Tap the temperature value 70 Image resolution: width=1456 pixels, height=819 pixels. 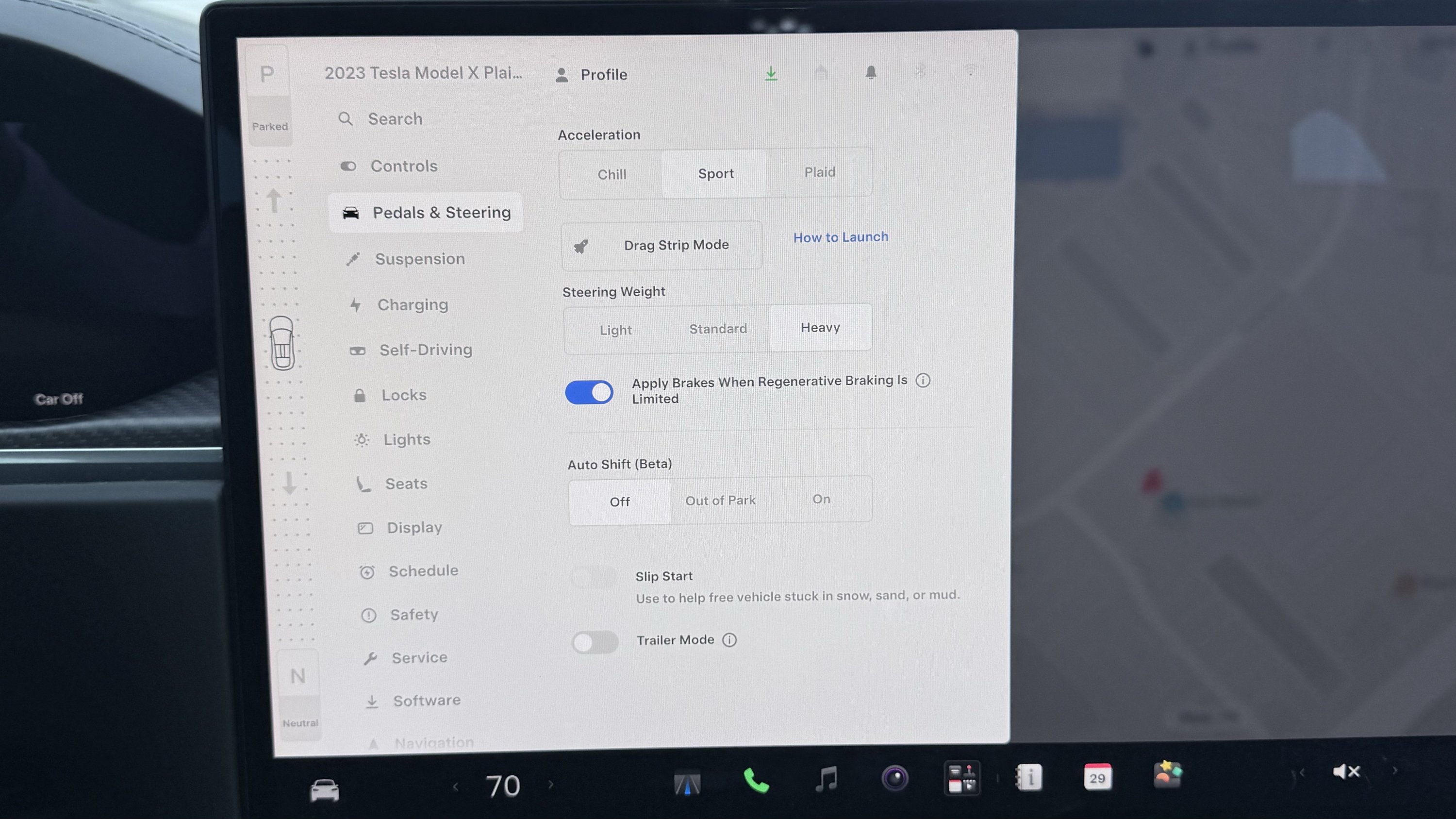[x=503, y=786]
